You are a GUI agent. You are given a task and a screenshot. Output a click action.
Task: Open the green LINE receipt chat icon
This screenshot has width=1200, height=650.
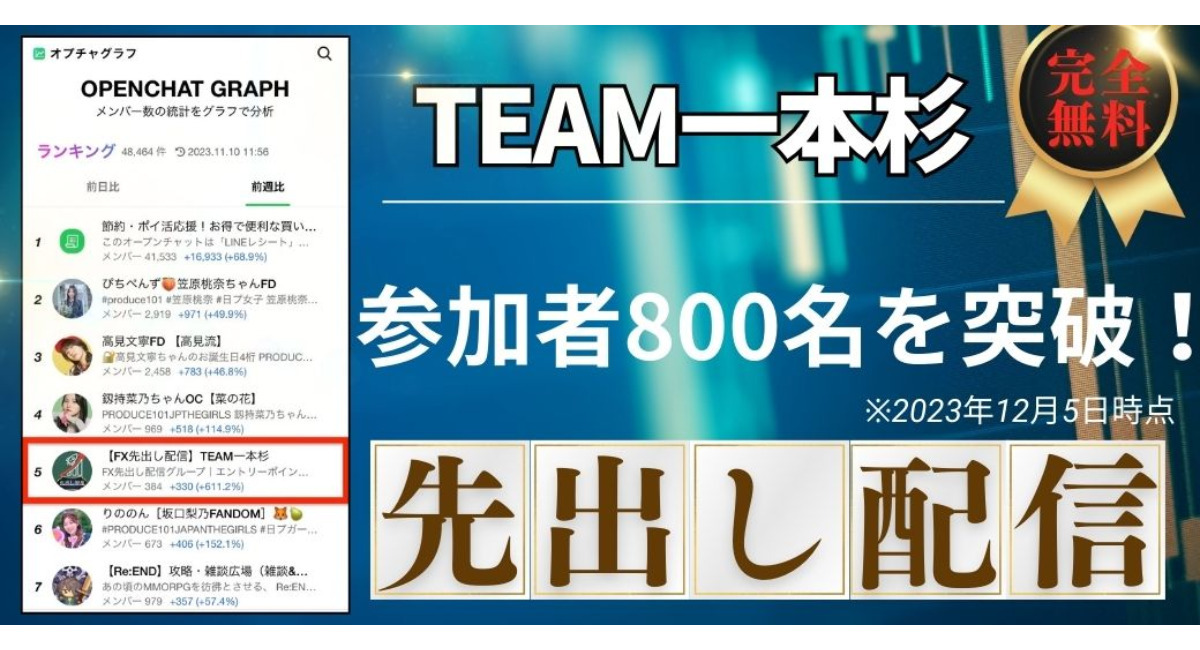[x=72, y=242]
